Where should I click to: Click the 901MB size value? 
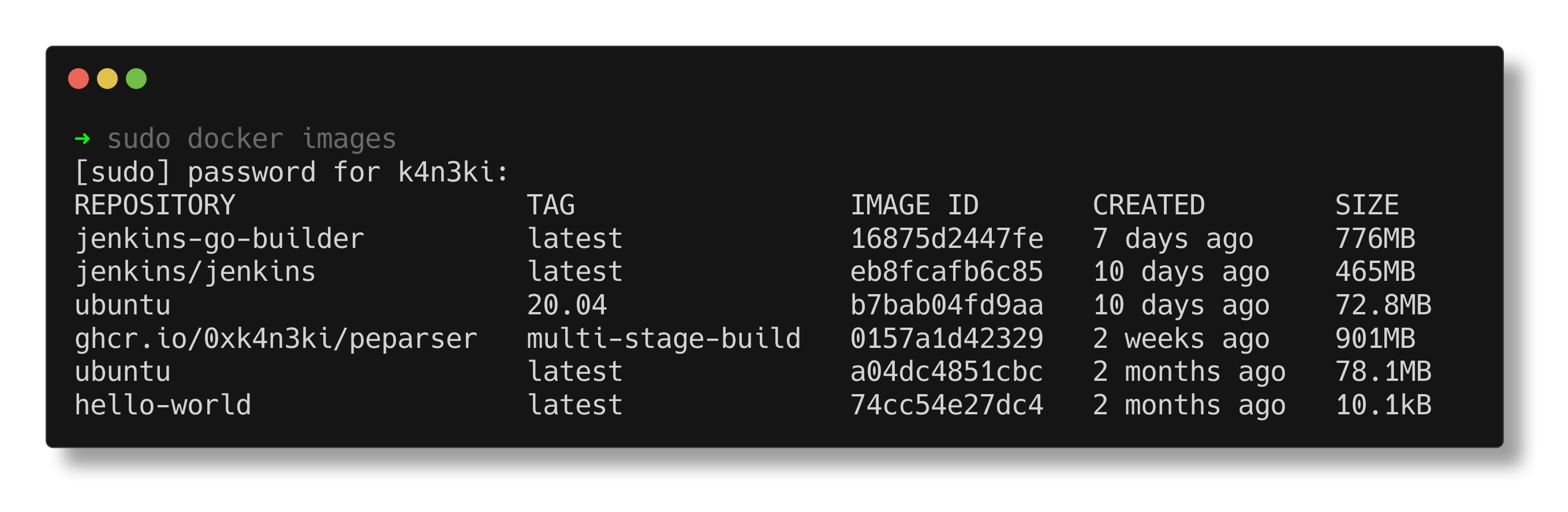pos(1375,339)
